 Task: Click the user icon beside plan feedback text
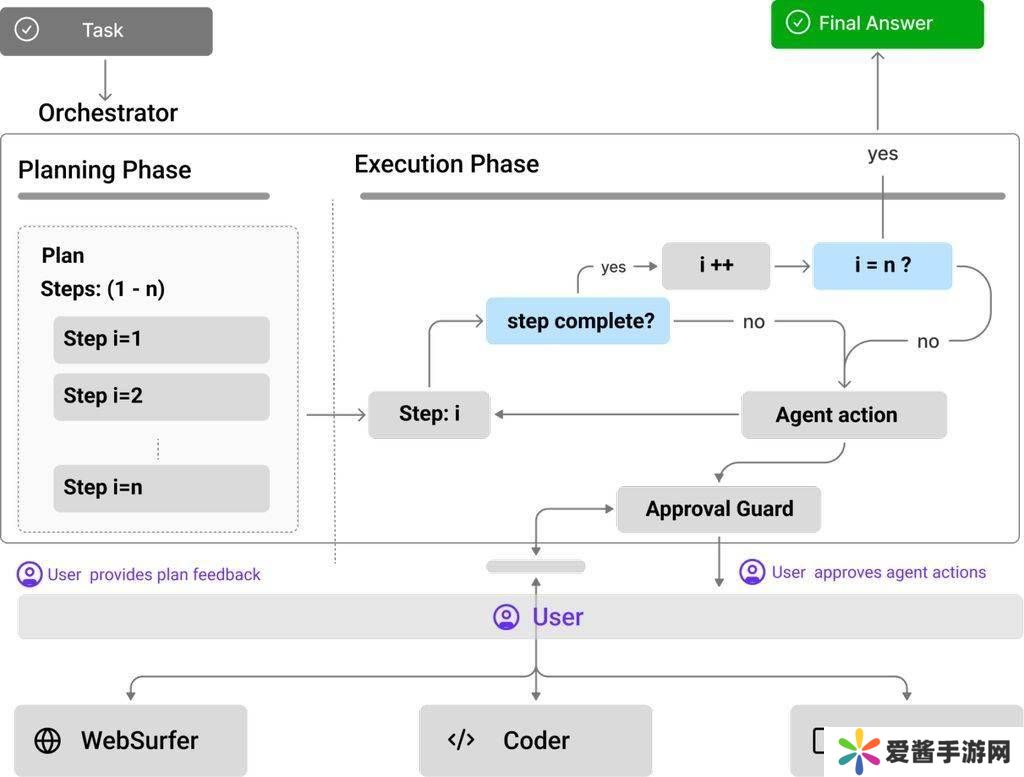[30, 574]
